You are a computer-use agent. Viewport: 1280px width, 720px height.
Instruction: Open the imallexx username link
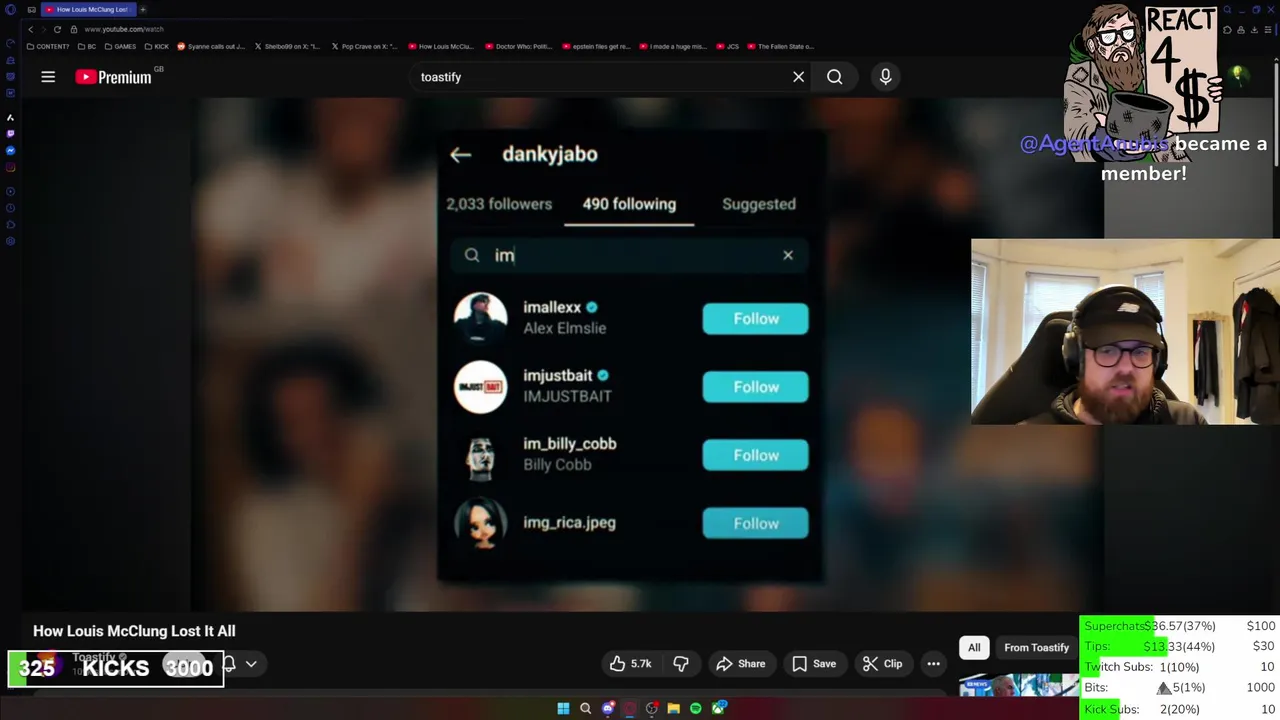click(552, 307)
